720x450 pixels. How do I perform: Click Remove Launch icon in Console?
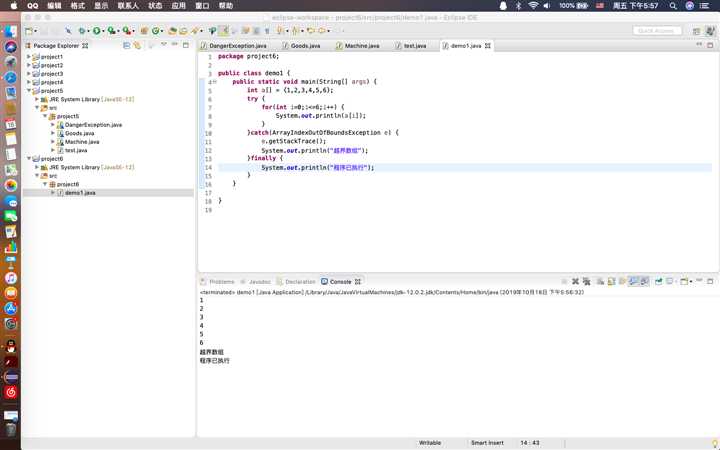click(x=575, y=281)
